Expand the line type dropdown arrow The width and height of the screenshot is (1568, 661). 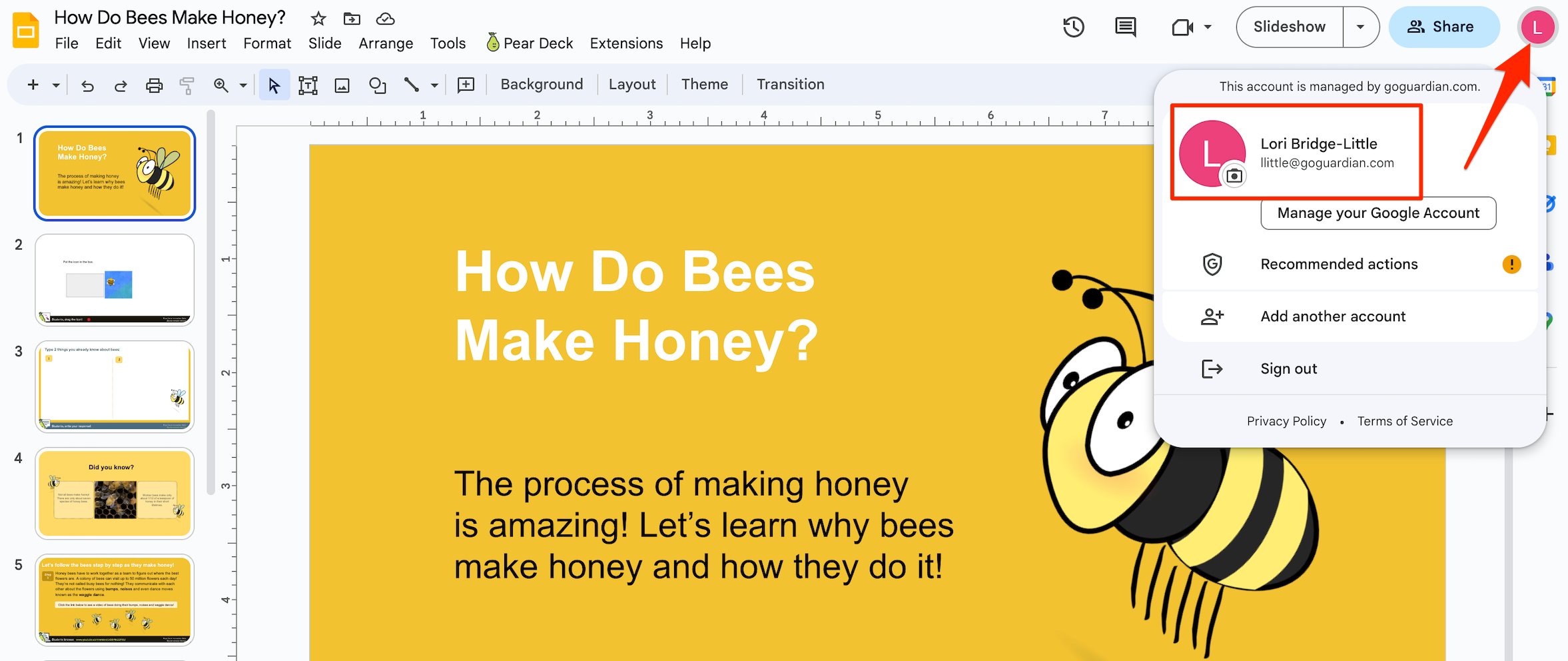pos(434,85)
